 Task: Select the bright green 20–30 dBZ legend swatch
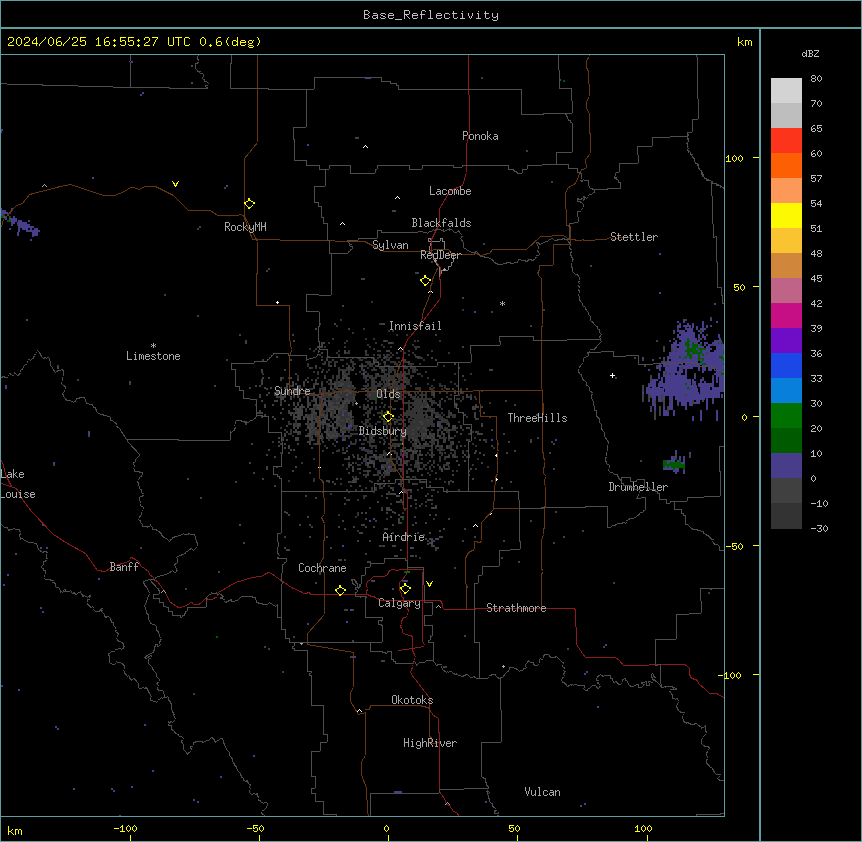pos(786,416)
